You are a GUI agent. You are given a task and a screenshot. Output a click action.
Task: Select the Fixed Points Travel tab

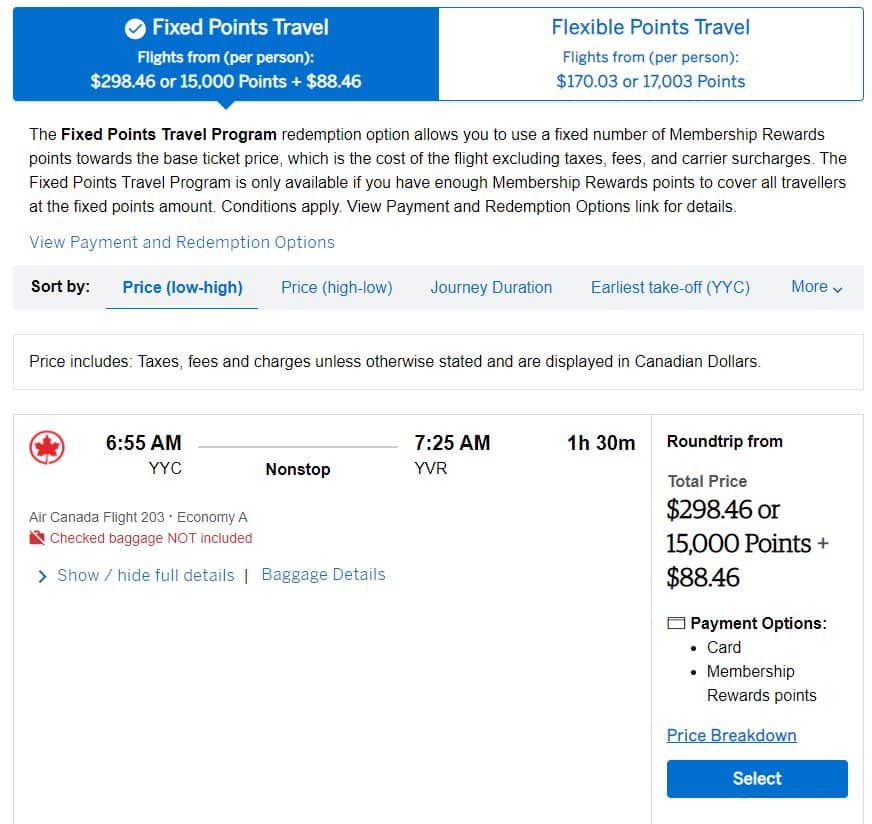point(226,54)
